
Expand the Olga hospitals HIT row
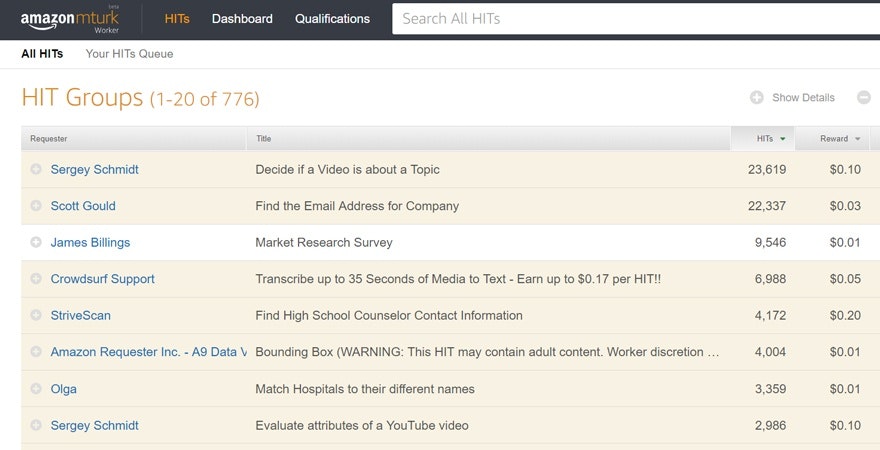36,389
